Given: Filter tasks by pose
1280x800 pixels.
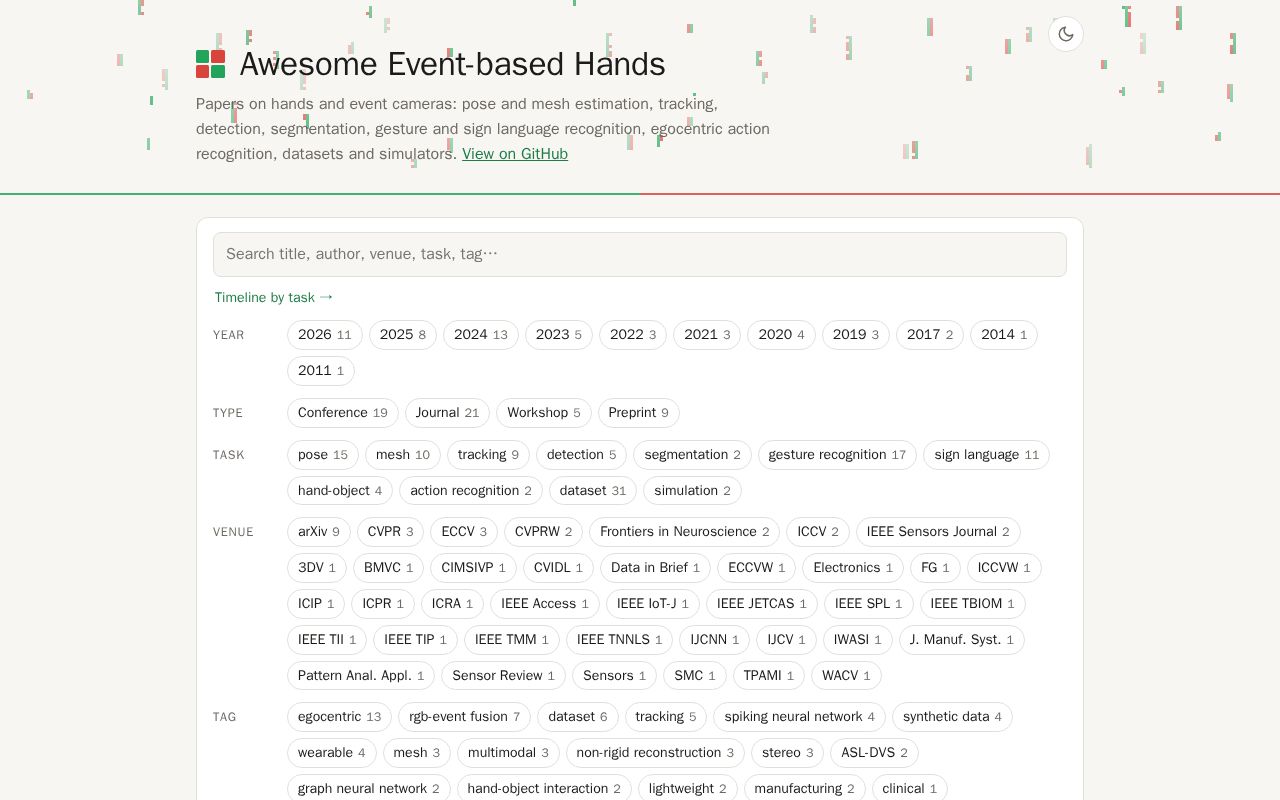Looking at the screenshot, I should pos(323,455).
